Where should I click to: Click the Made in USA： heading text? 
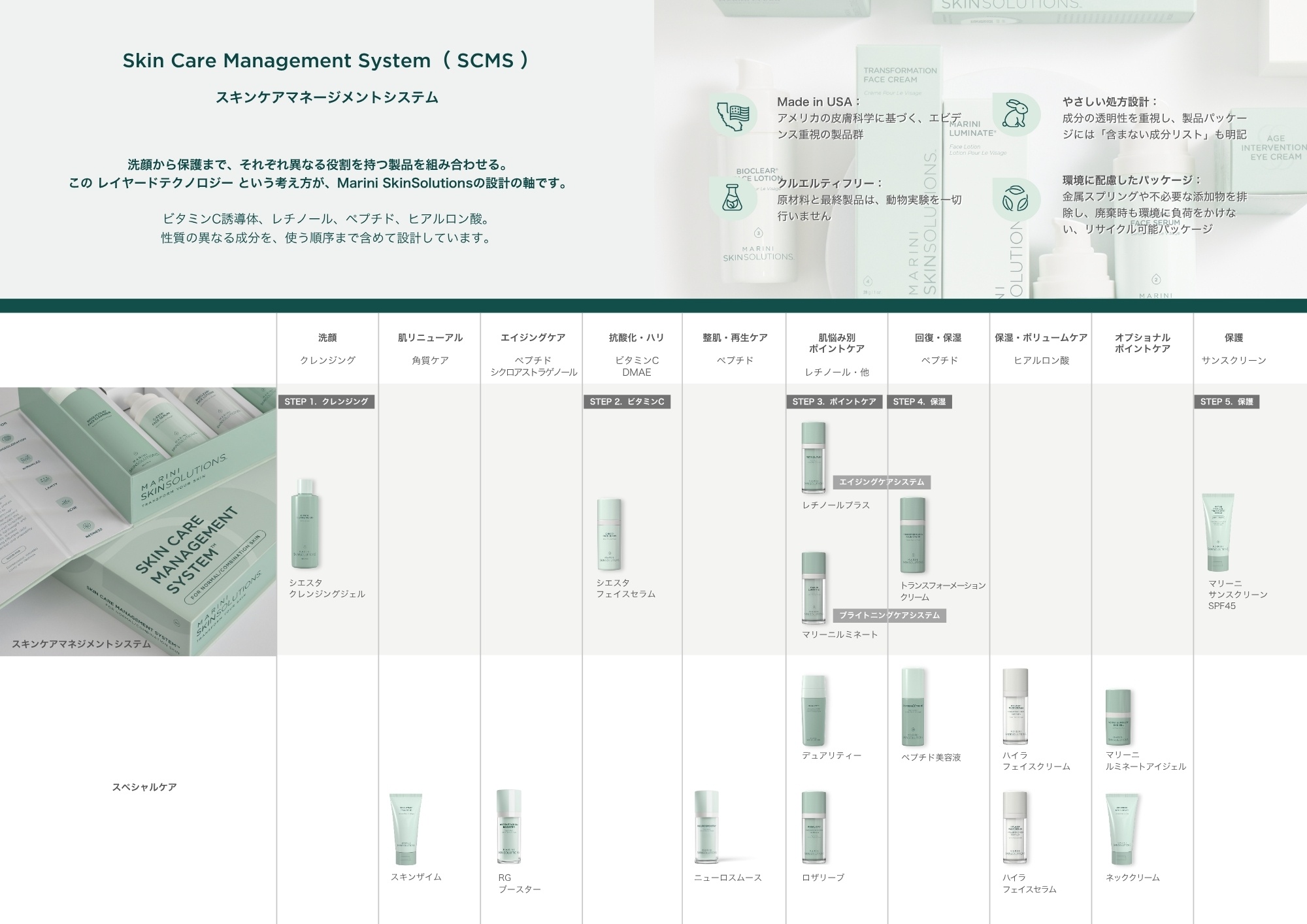point(819,102)
